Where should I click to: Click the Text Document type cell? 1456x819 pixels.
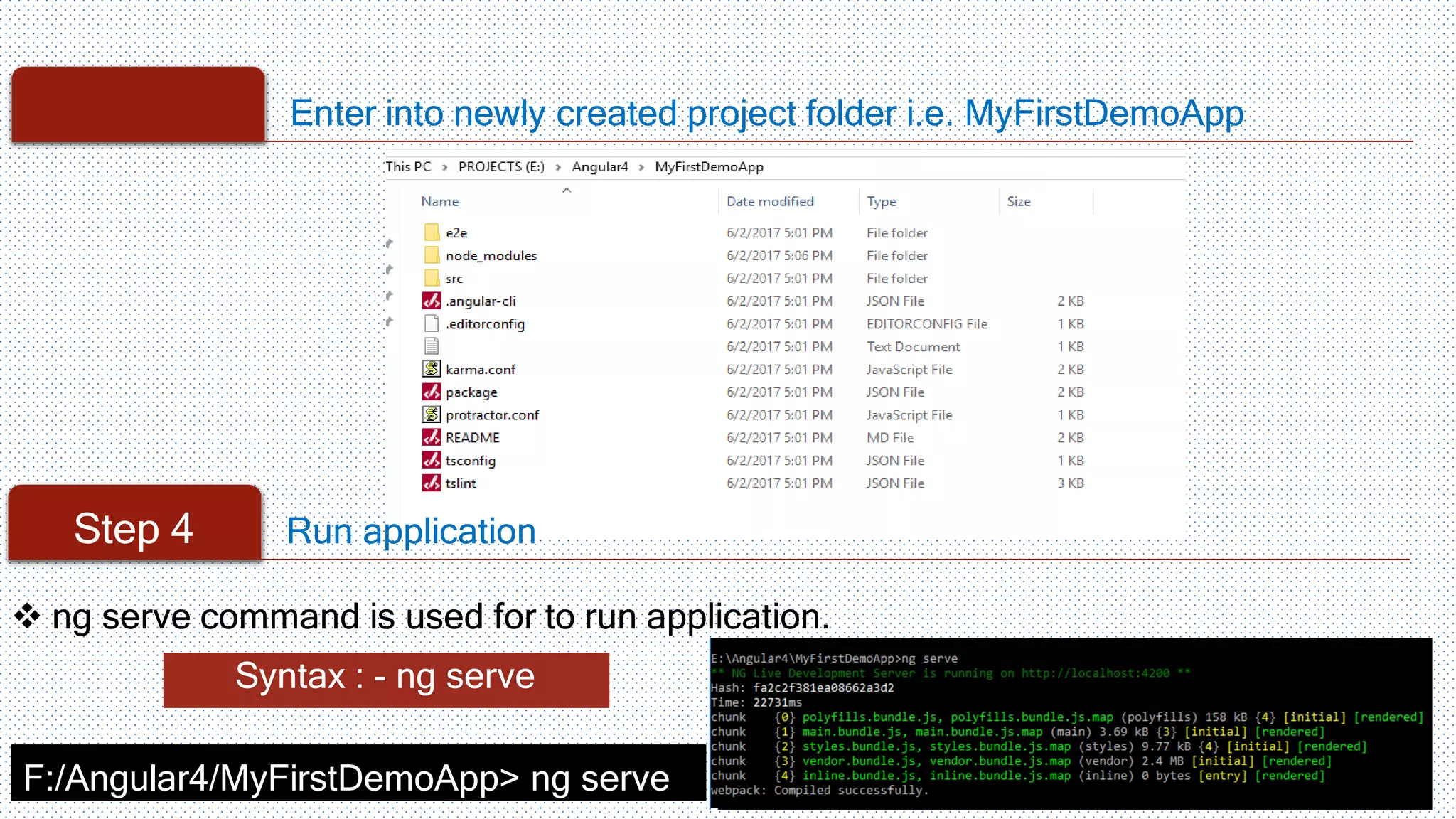coord(913,346)
